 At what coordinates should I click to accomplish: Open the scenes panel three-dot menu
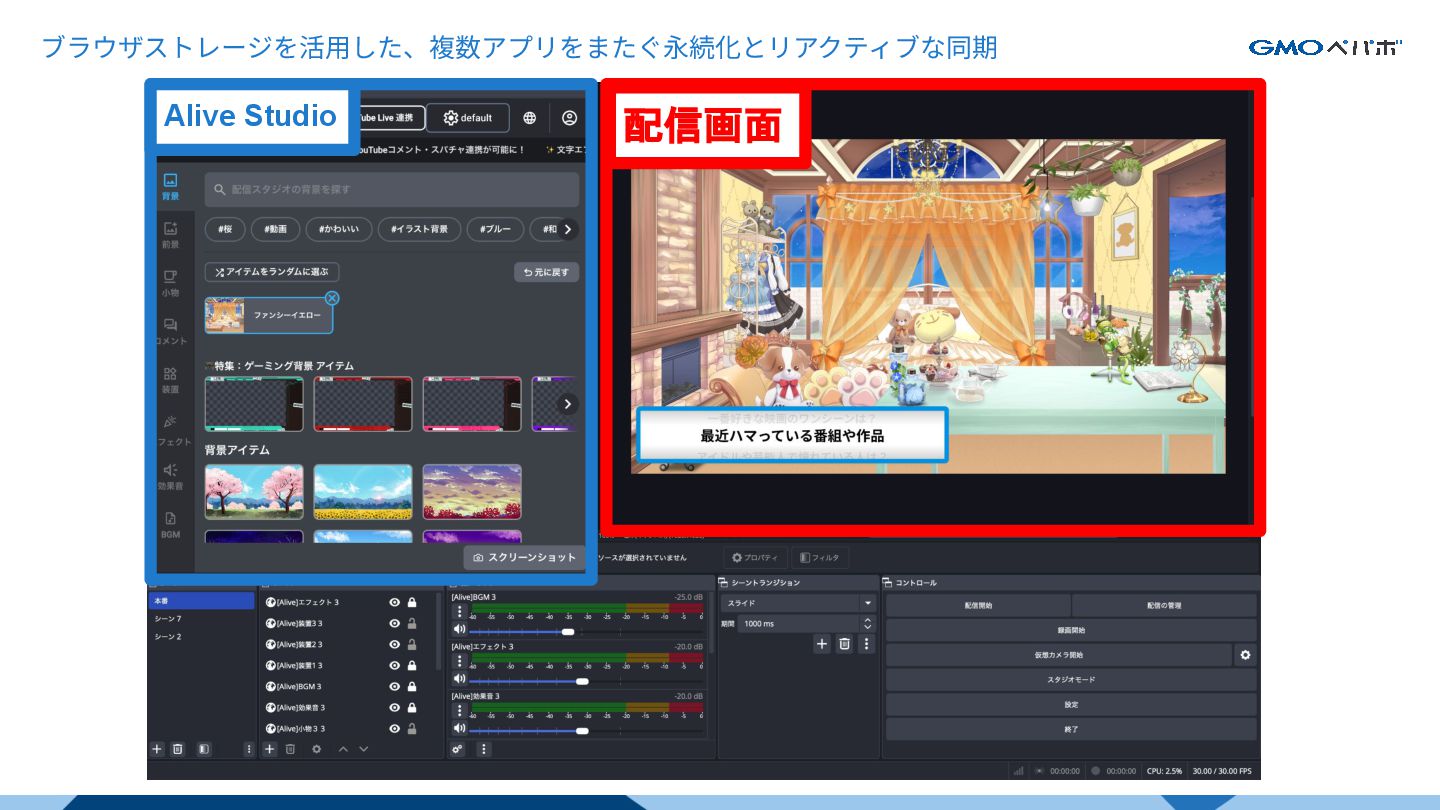pyautogui.click(x=249, y=749)
